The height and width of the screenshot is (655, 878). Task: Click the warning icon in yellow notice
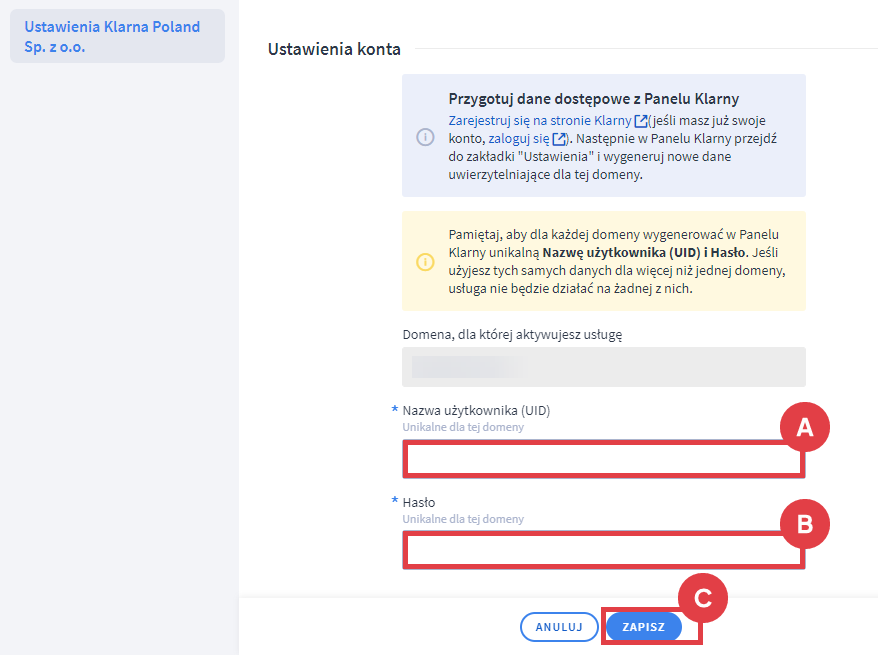pyautogui.click(x=425, y=262)
